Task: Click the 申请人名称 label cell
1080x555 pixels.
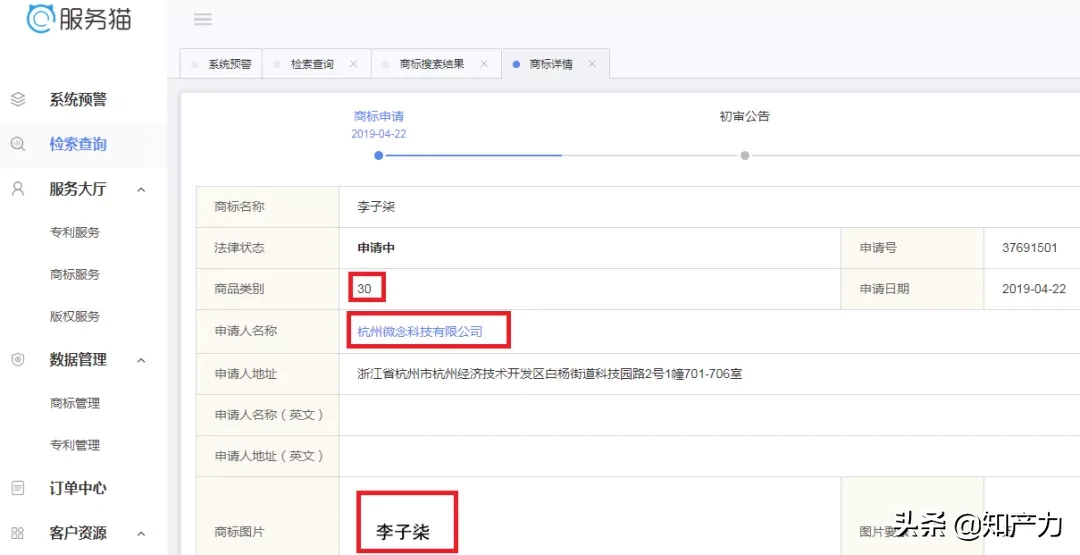Action: [x=267, y=331]
